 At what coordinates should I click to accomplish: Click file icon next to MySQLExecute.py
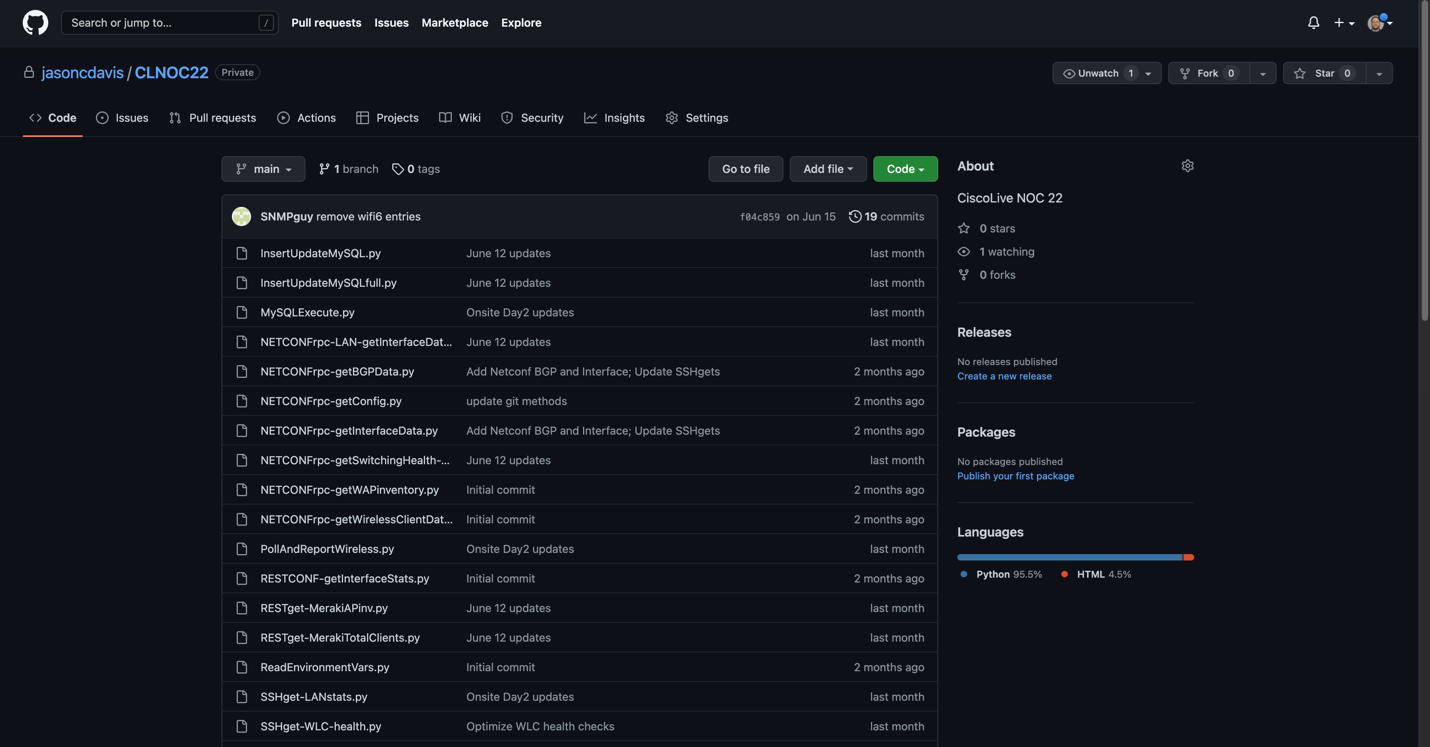(241, 312)
